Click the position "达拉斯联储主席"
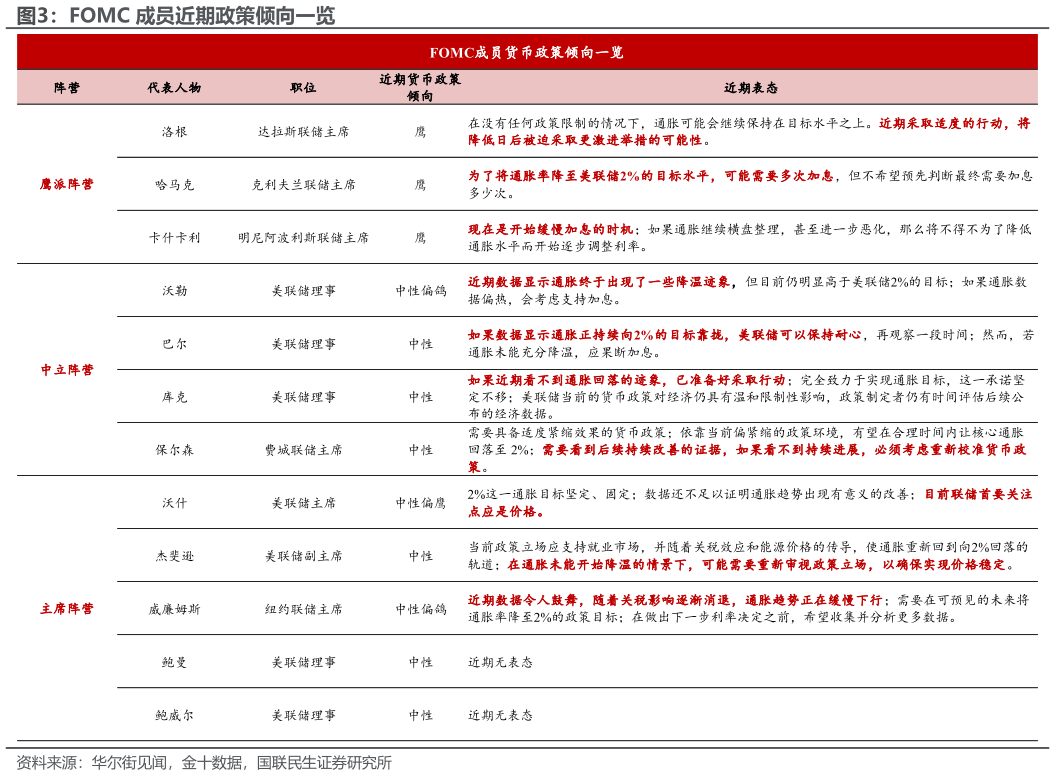 [303, 131]
